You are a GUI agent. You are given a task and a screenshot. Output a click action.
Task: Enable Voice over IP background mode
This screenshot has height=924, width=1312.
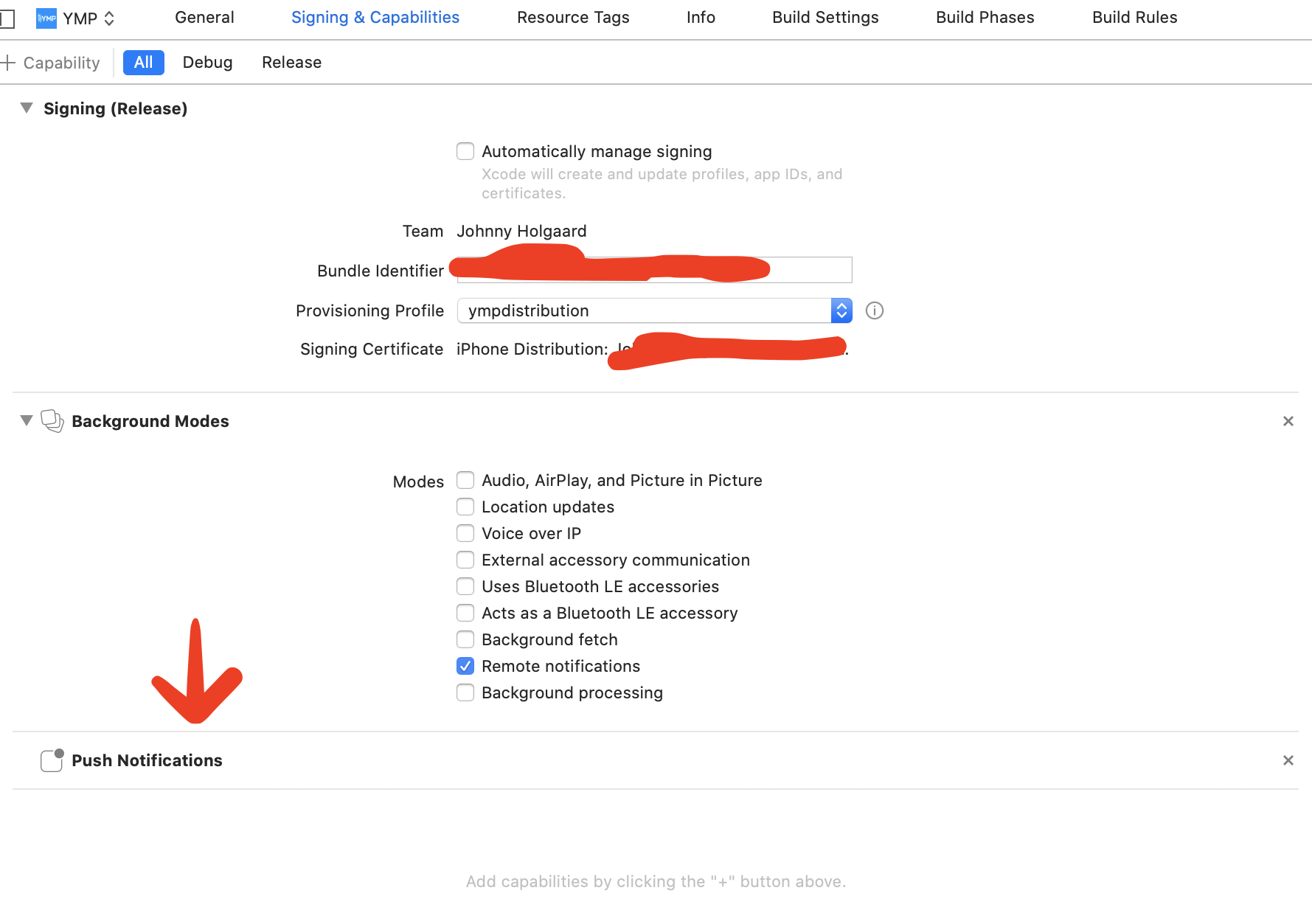(x=465, y=533)
